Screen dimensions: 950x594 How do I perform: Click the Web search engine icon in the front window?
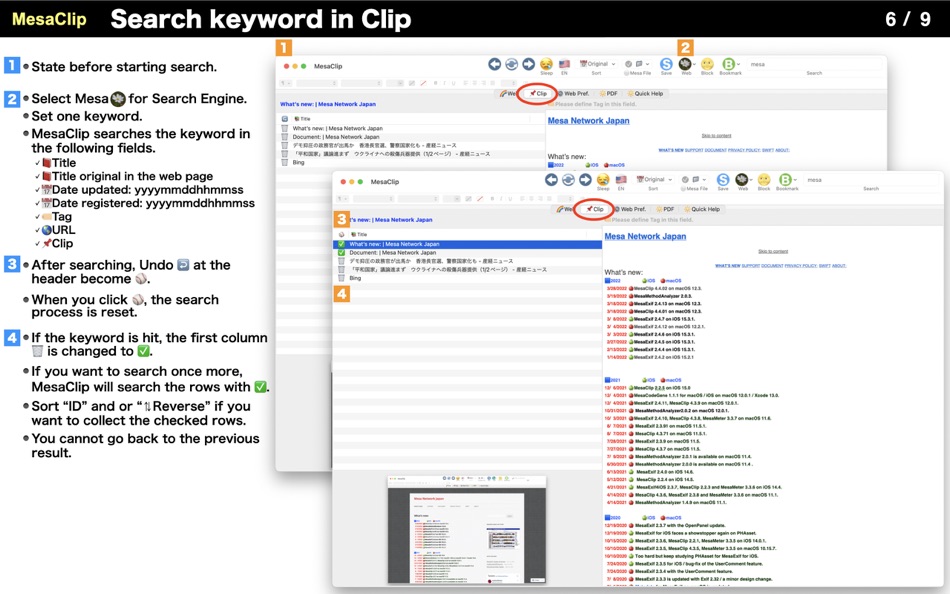tap(741, 179)
